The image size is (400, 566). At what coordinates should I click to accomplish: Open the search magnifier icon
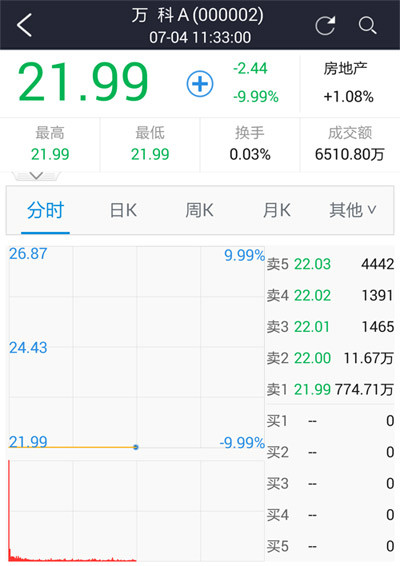click(368, 26)
